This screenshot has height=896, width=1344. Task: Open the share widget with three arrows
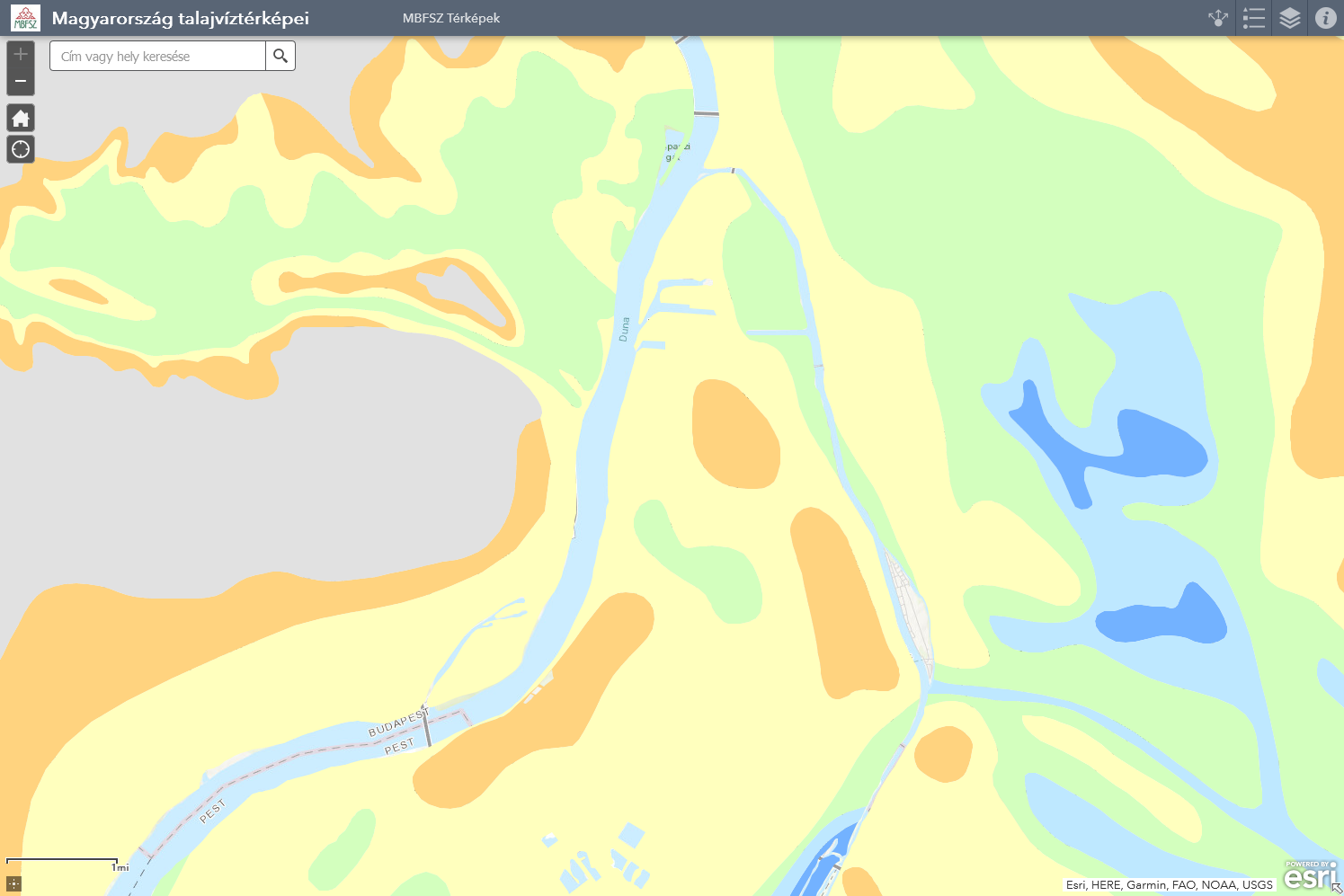[x=1218, y=18]
